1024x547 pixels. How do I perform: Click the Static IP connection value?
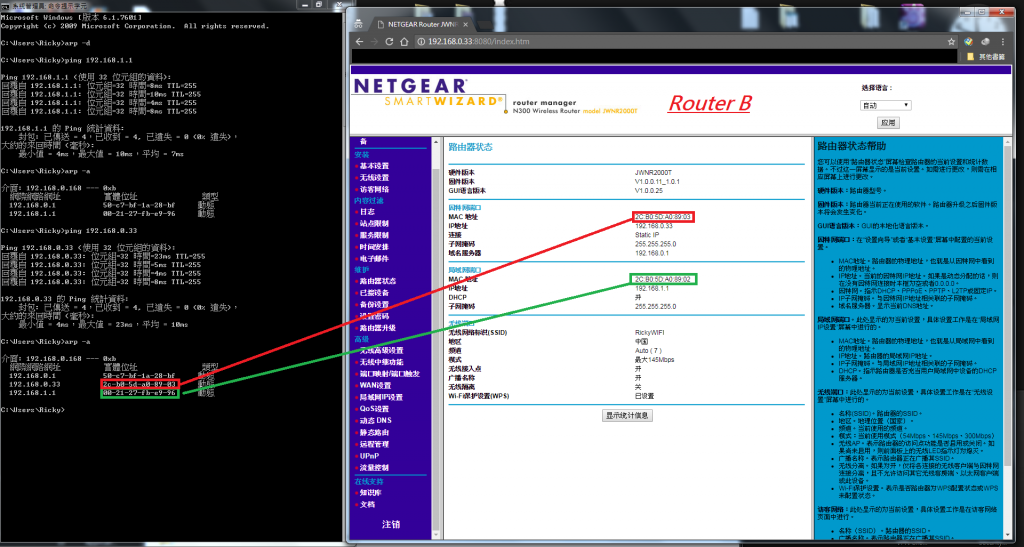647,234
